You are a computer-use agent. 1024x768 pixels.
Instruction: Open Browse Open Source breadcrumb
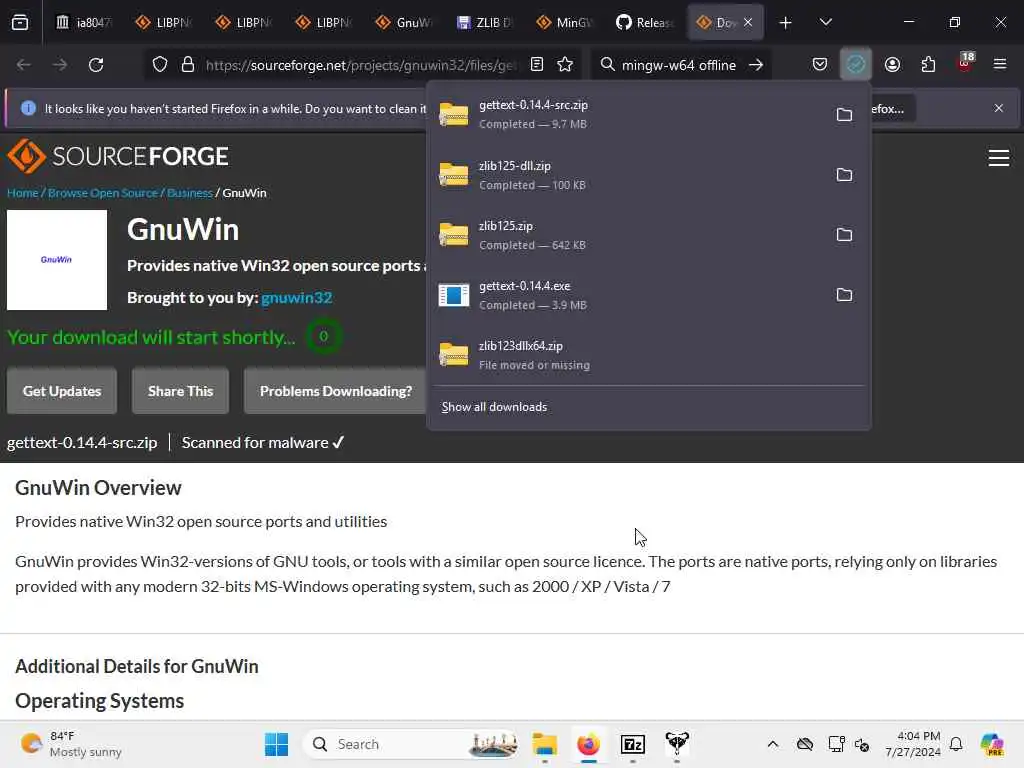(x=103, y=193)
